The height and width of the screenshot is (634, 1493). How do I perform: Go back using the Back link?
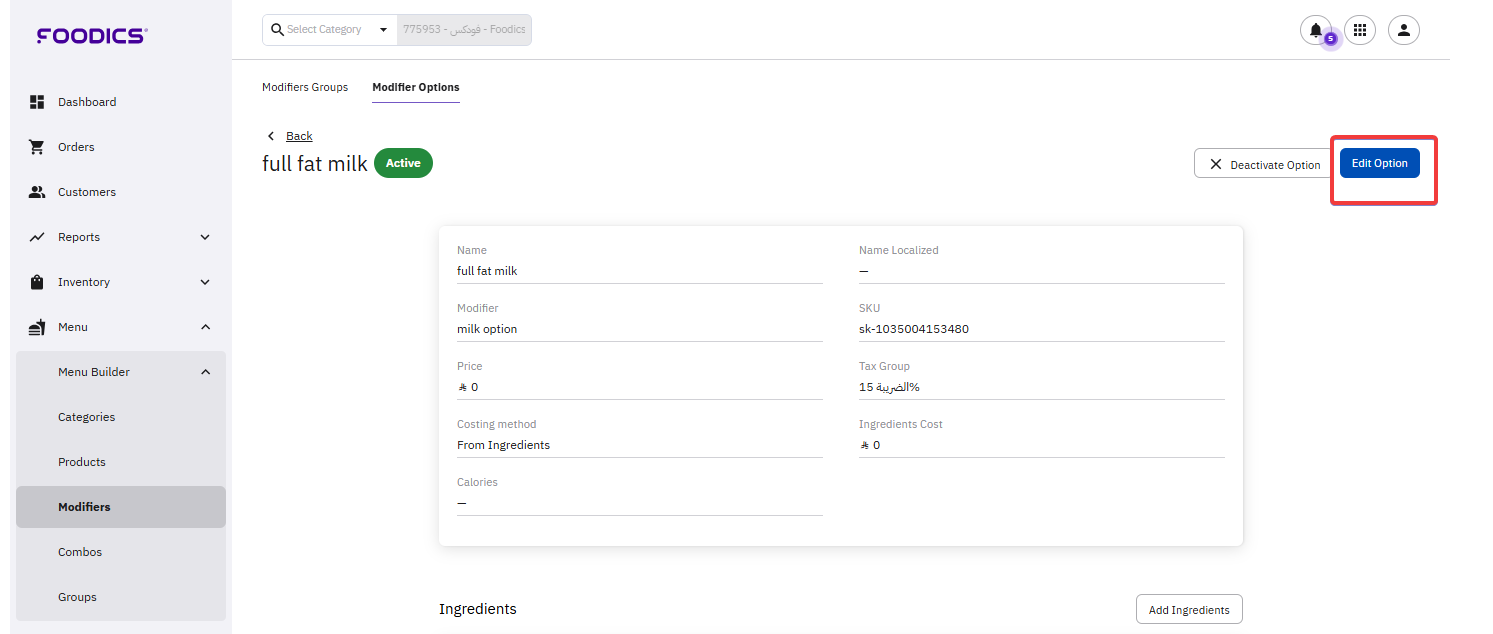tap(298, 136)
